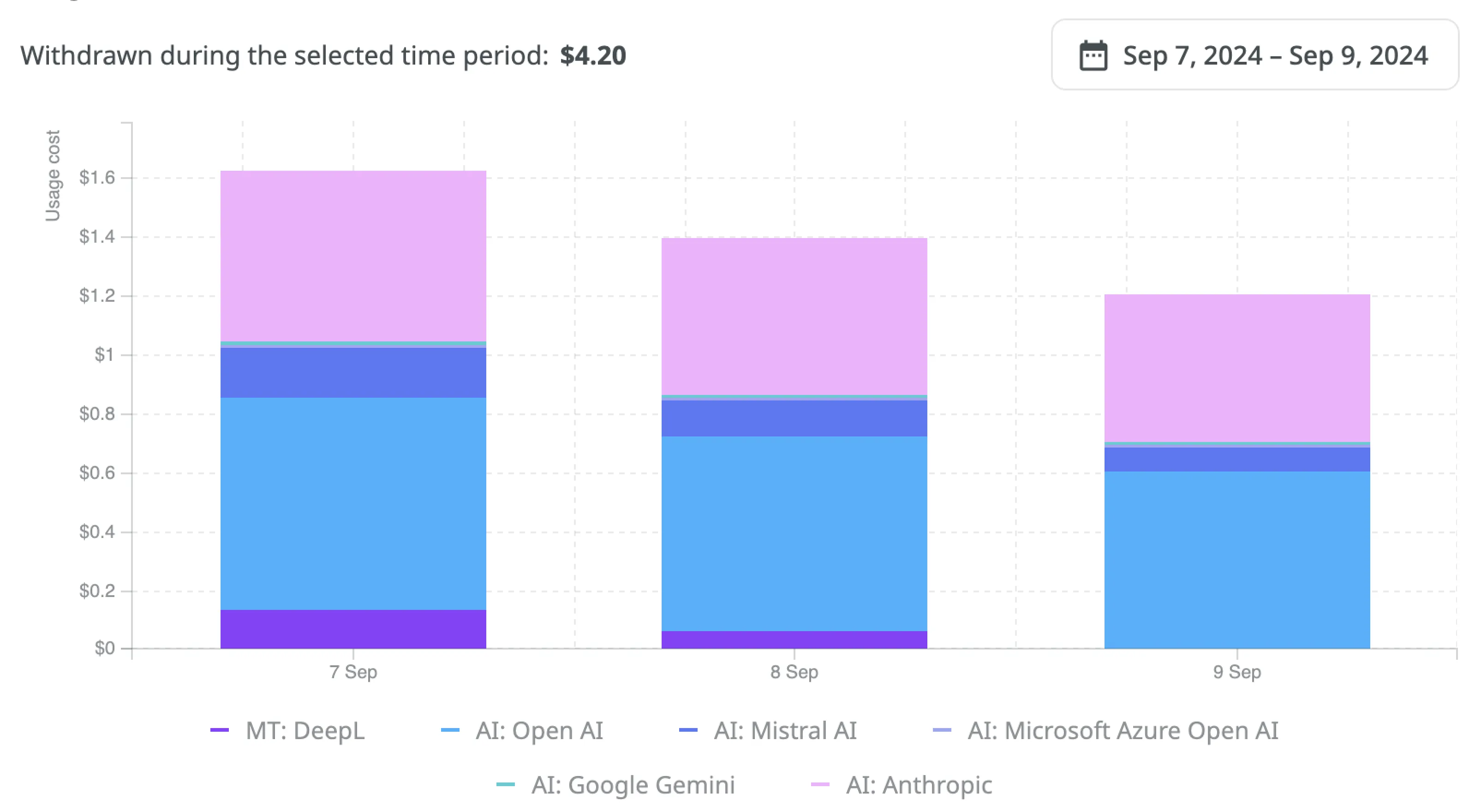Toggle the MT: DeepL series visibility
The width and height of the screenshot is (1481, 812).
(x=303, y=730)
